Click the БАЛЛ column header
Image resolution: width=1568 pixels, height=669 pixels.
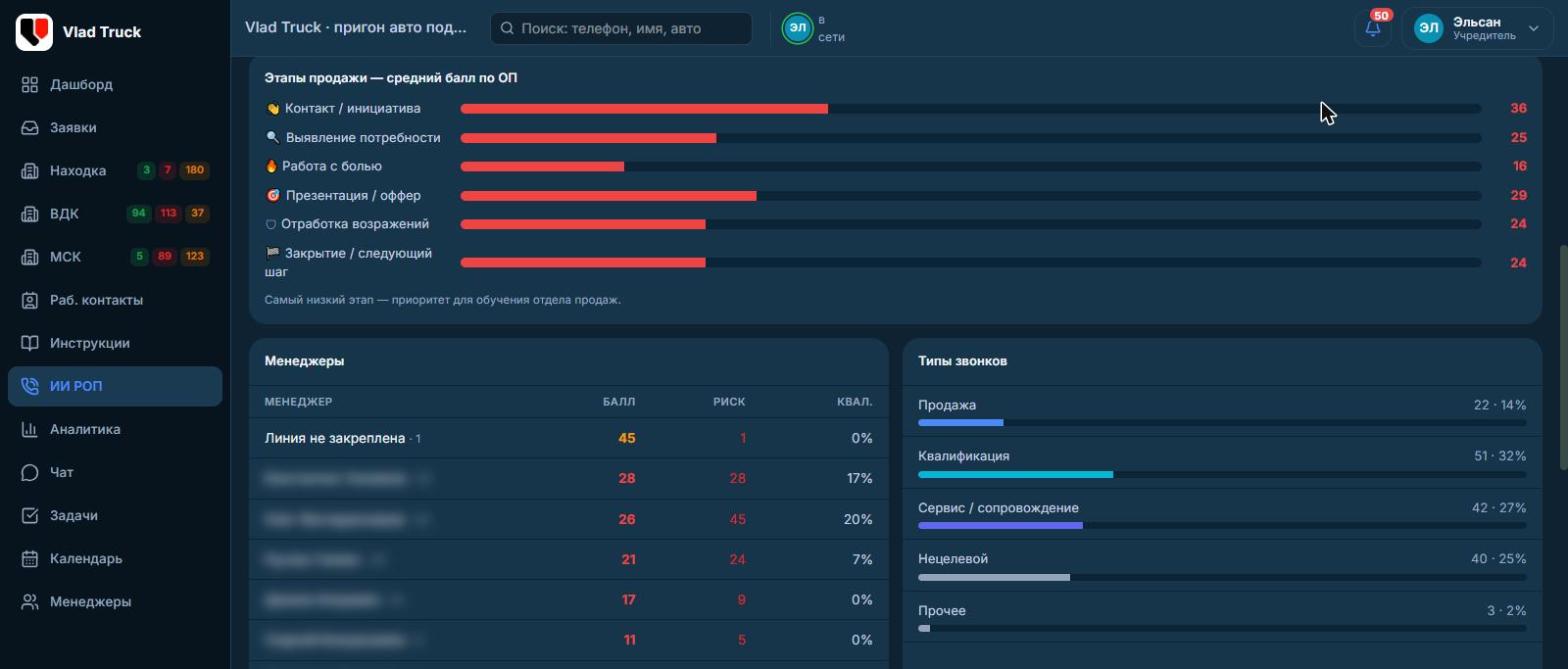click(x=619, y=402)
